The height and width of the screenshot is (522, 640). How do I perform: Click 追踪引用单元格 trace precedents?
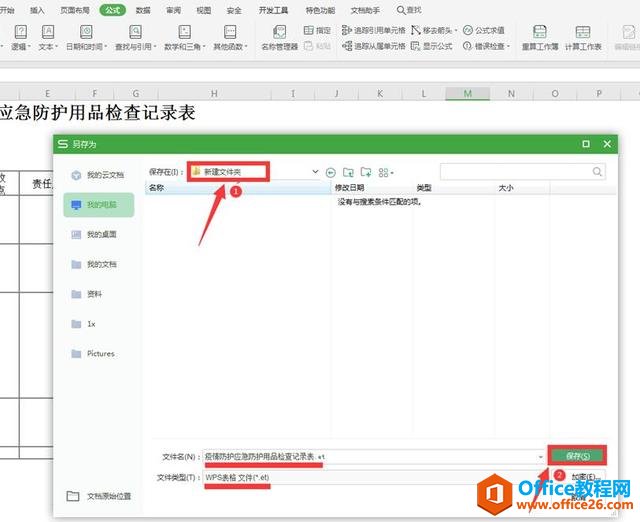373,30
